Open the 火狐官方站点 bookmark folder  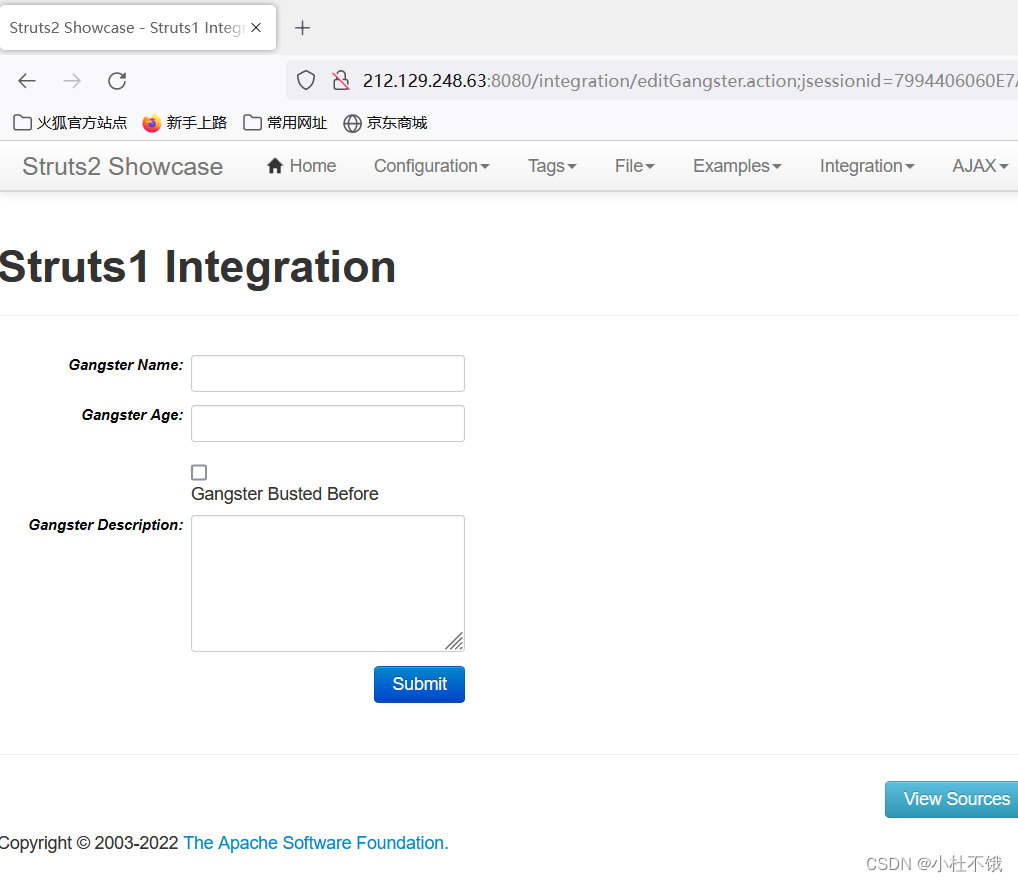70,123
